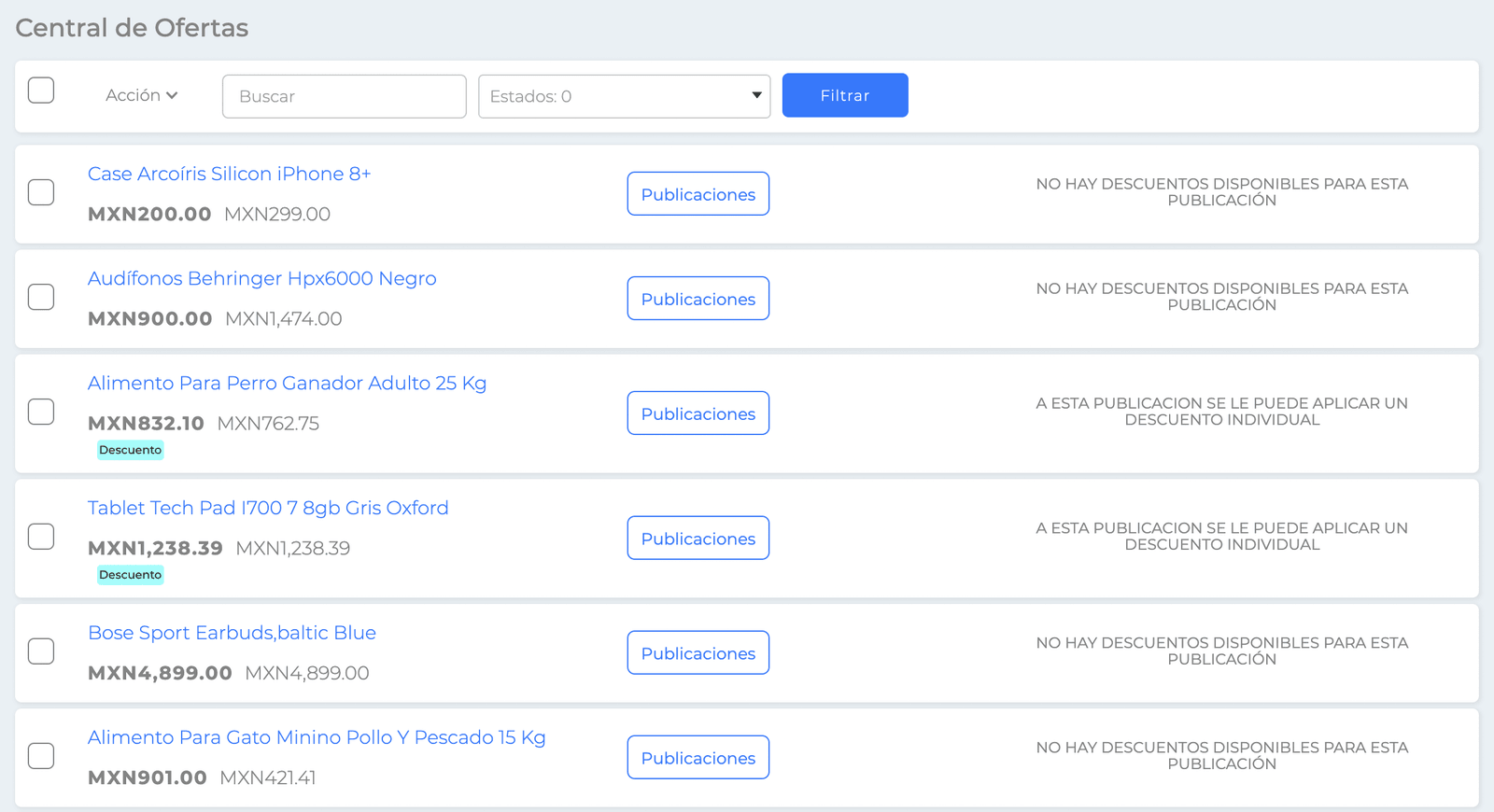Image resolution: width=1494 pixels, height=812 pixels.
Task: Click no-discount notice in Bose Sport Earbuds row
Action: 1222,651
